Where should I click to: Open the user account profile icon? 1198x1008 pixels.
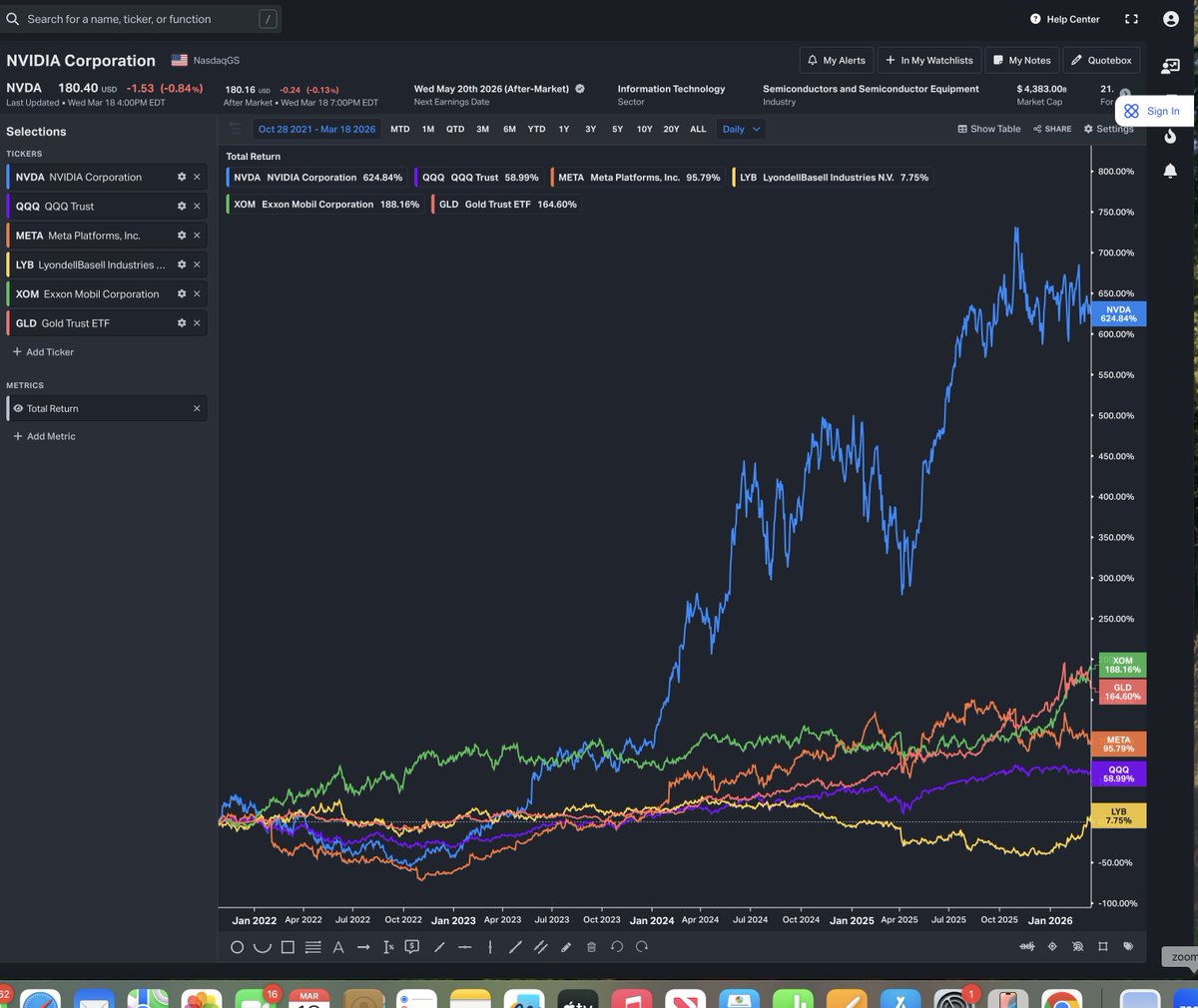1171,19
